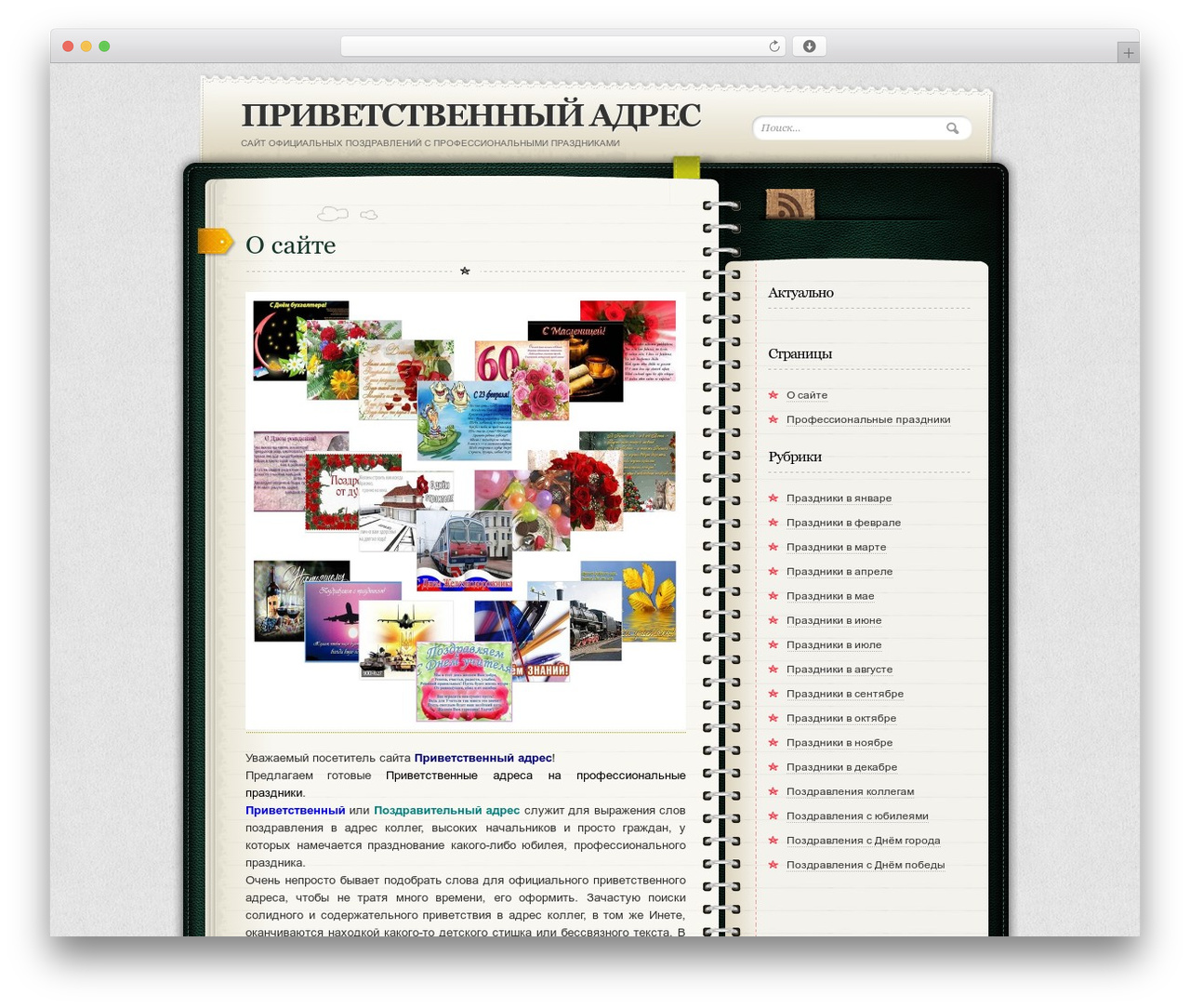Go to the О сайте page in sidebar
The image size is (1190, 1008).
point(807,395)
